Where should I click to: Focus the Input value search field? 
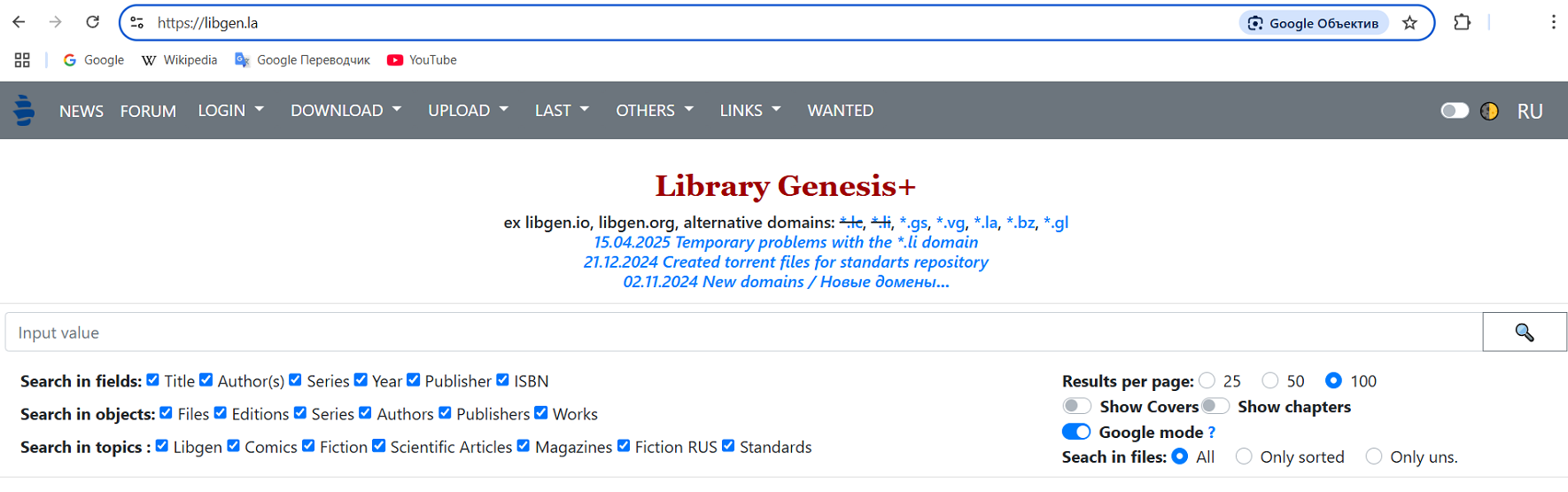click(x=744, y=332)
